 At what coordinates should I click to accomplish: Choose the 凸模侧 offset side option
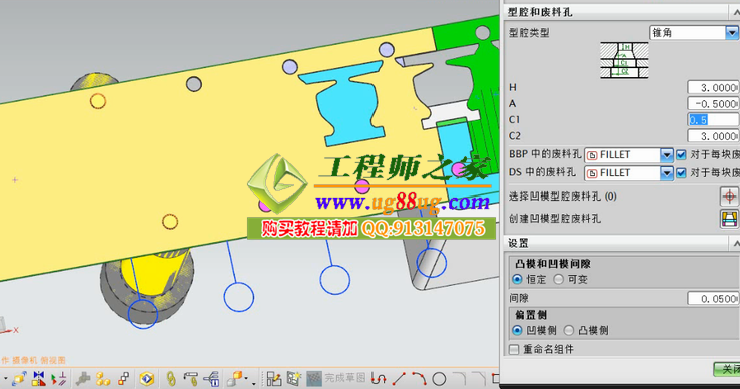click(x=569, y=330)
